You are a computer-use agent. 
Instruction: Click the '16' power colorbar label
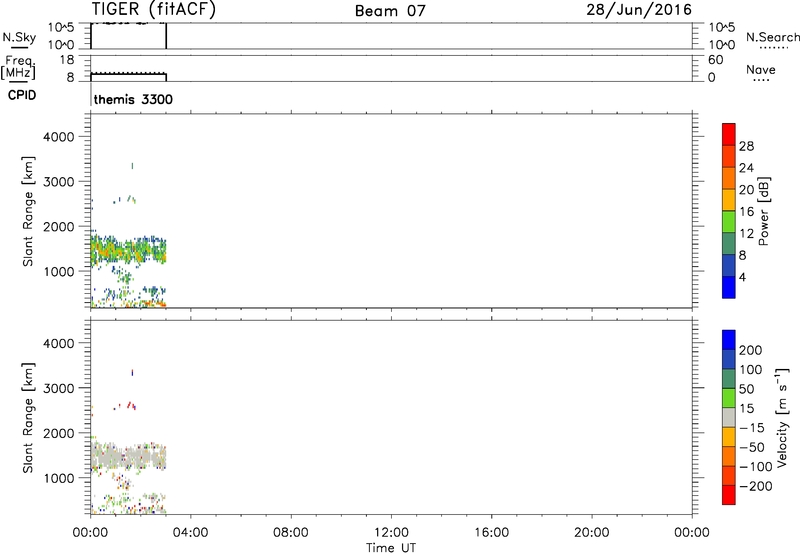[x=746, y=212]
